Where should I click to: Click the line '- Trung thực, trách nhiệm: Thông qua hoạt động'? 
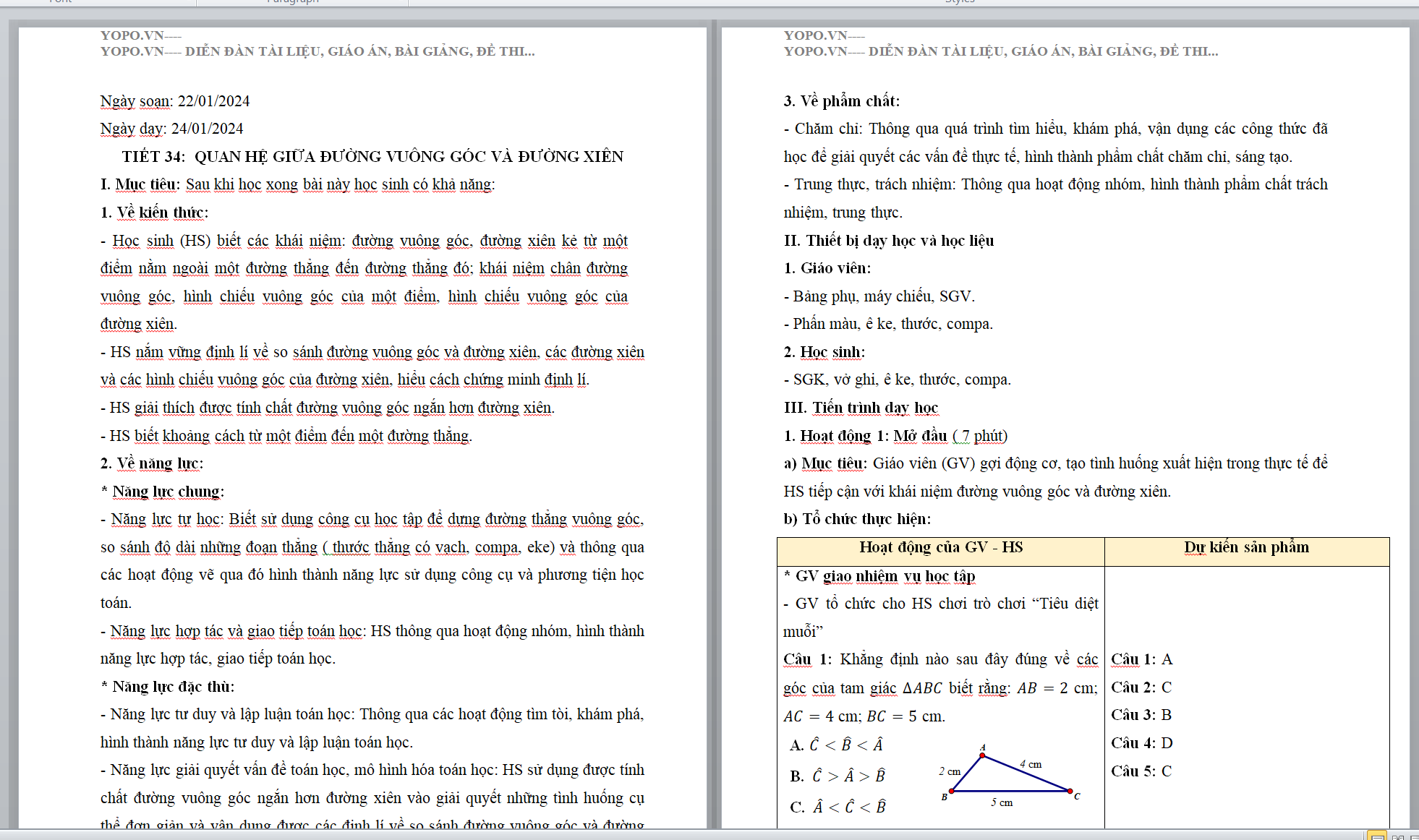[x=1056, y=184]
